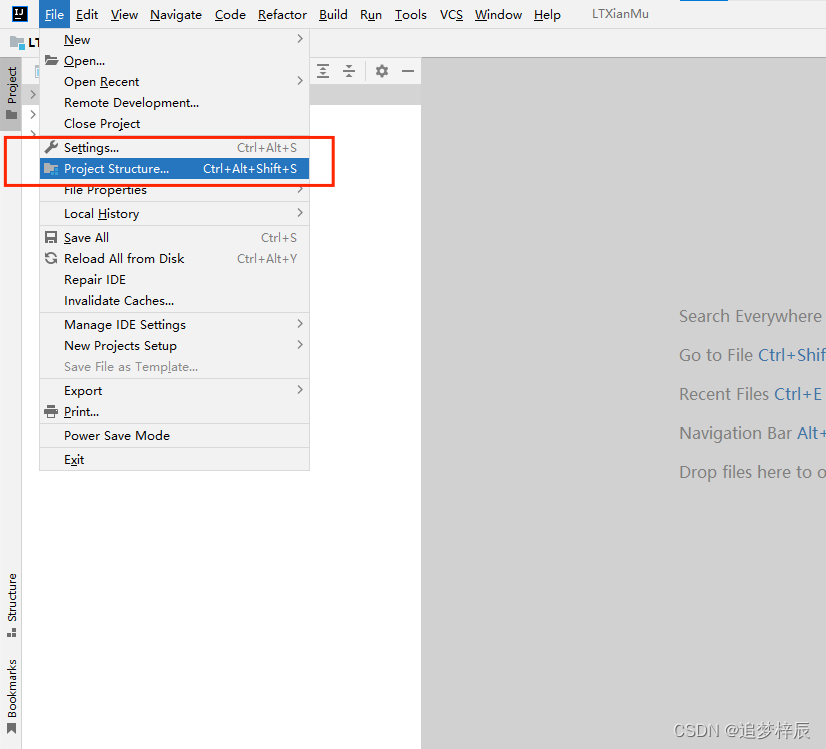Viewport: 826px width, 749px height.
Task: Choose Open... from the File menu
Action: click(174, 61)
